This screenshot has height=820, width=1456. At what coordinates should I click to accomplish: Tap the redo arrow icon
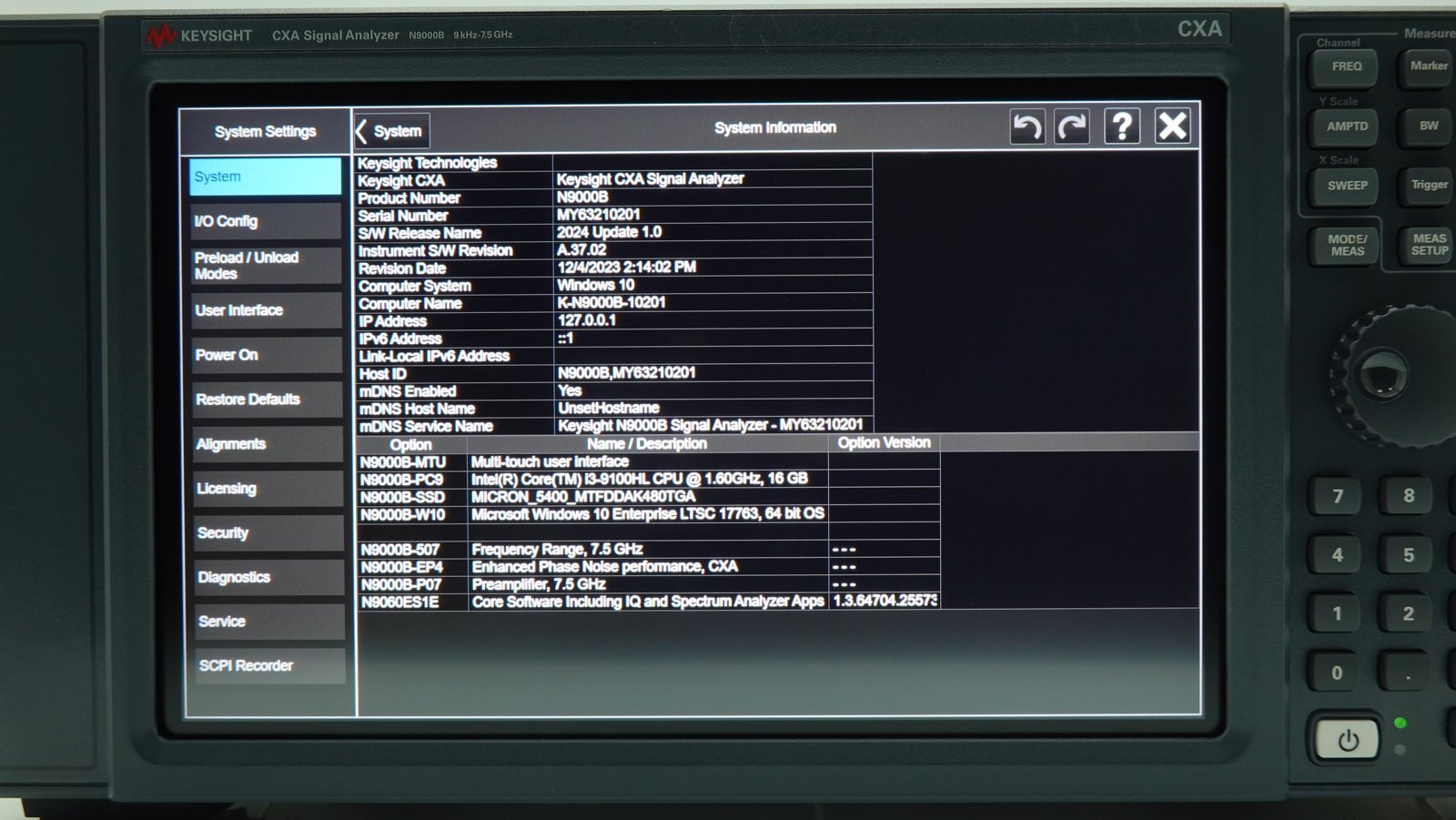coord(1072,127)
